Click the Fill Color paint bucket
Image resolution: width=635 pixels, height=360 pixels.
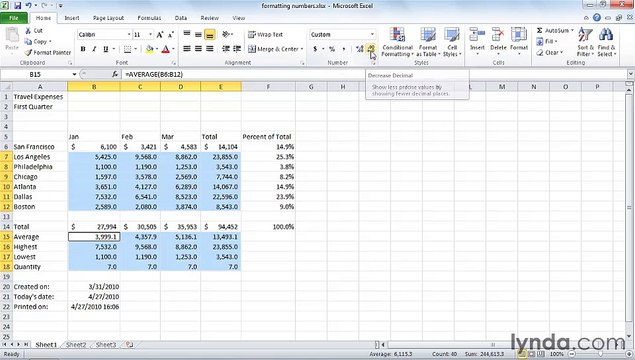pos(149,49)
